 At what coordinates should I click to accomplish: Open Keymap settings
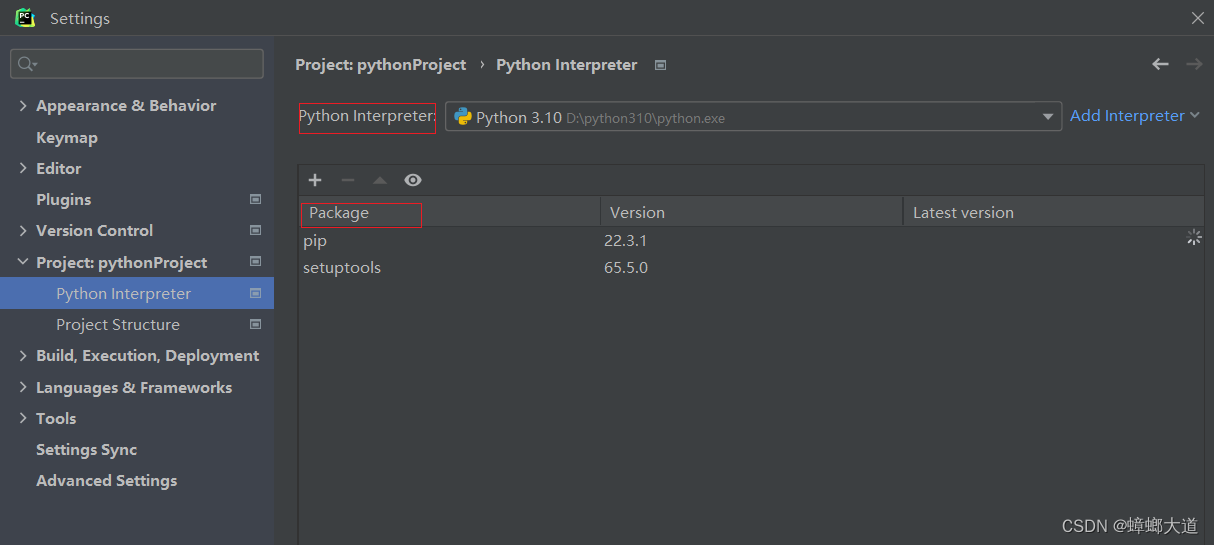67,137
